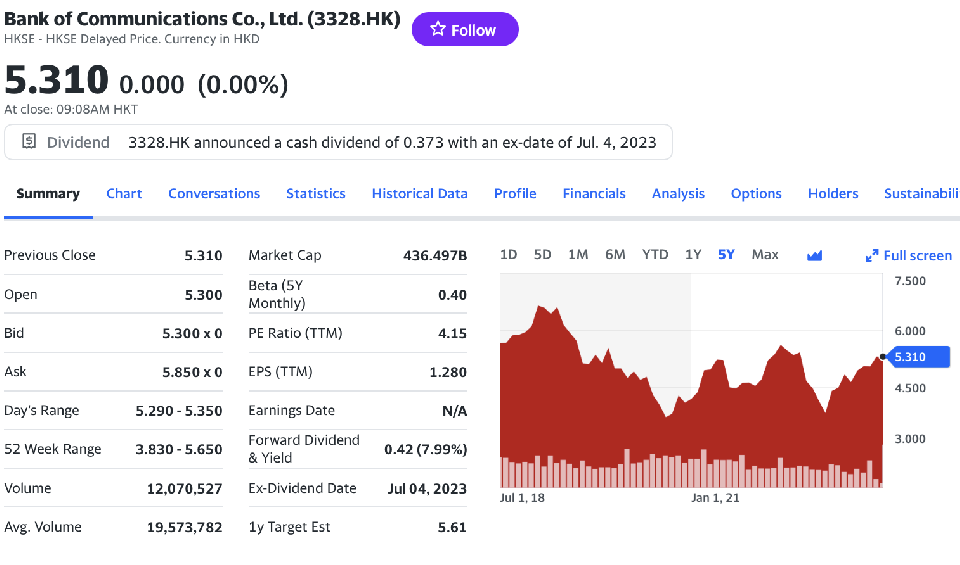
Task: Open the Chart tab
Action: (124, 193)
